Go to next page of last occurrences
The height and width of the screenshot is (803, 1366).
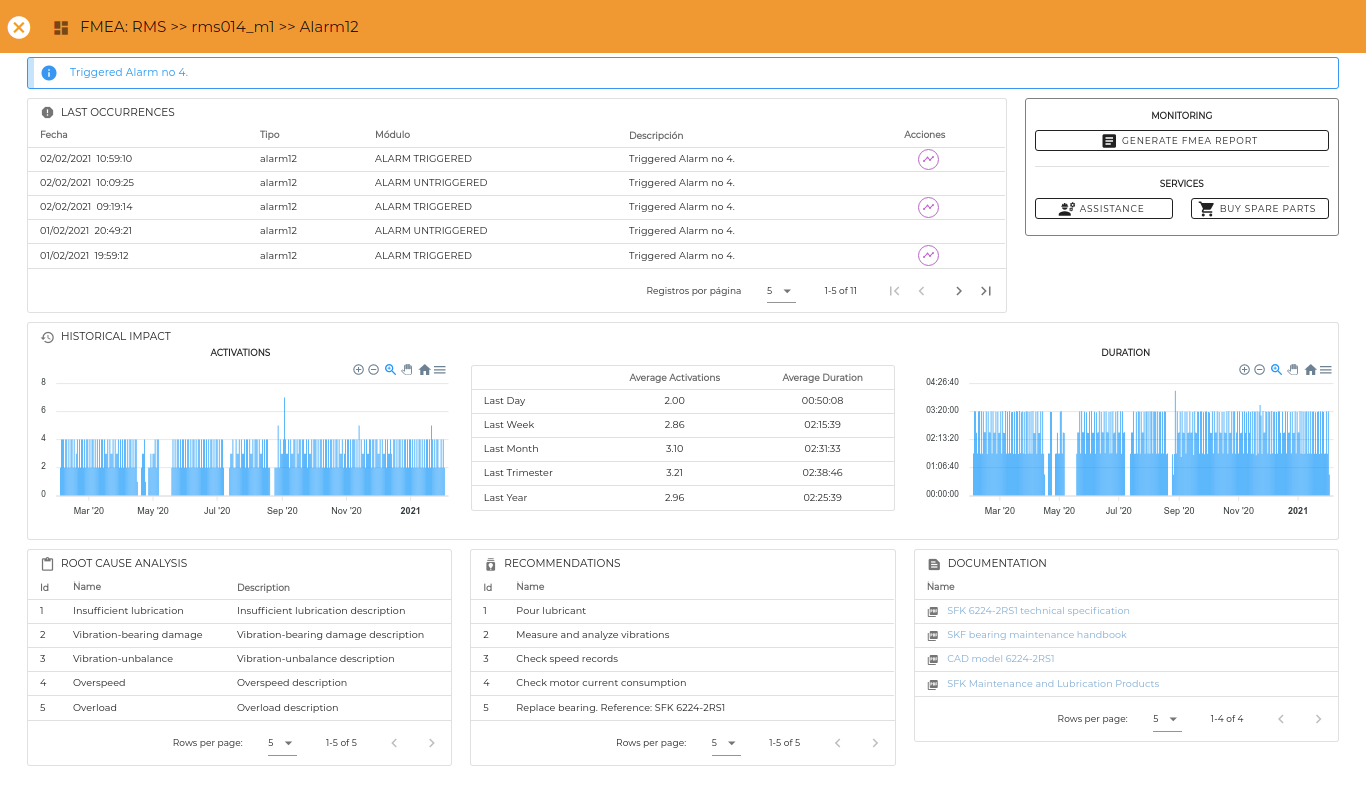click(958, 291)
